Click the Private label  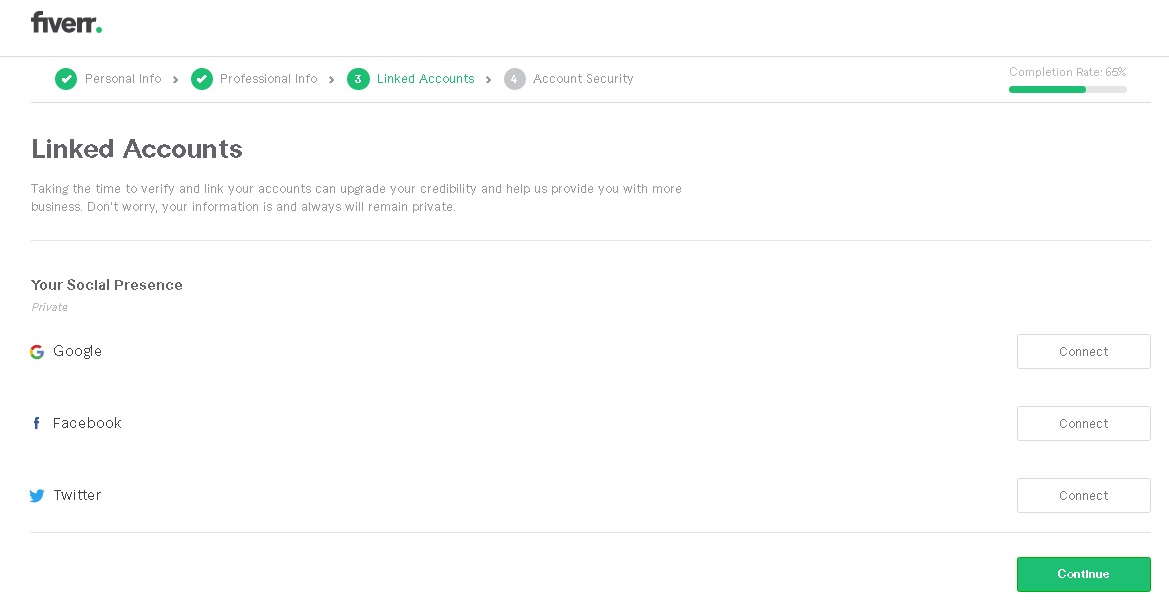click(x=49, y=307)
